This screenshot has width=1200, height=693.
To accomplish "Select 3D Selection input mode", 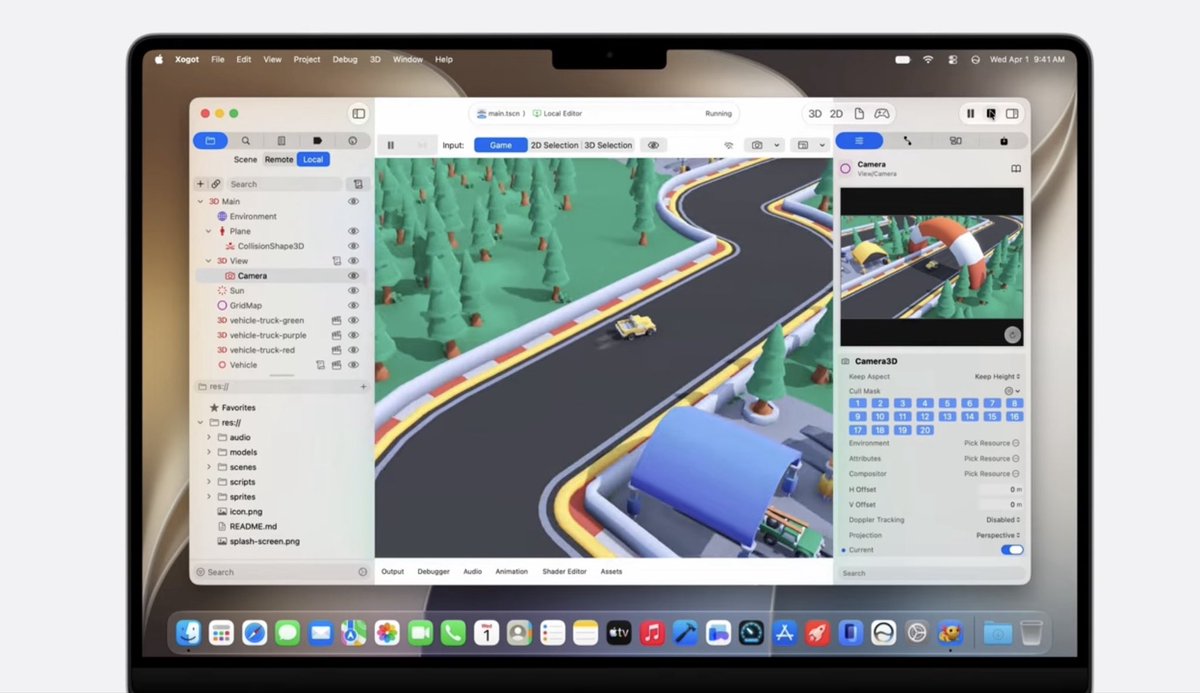I will (608, 145).
